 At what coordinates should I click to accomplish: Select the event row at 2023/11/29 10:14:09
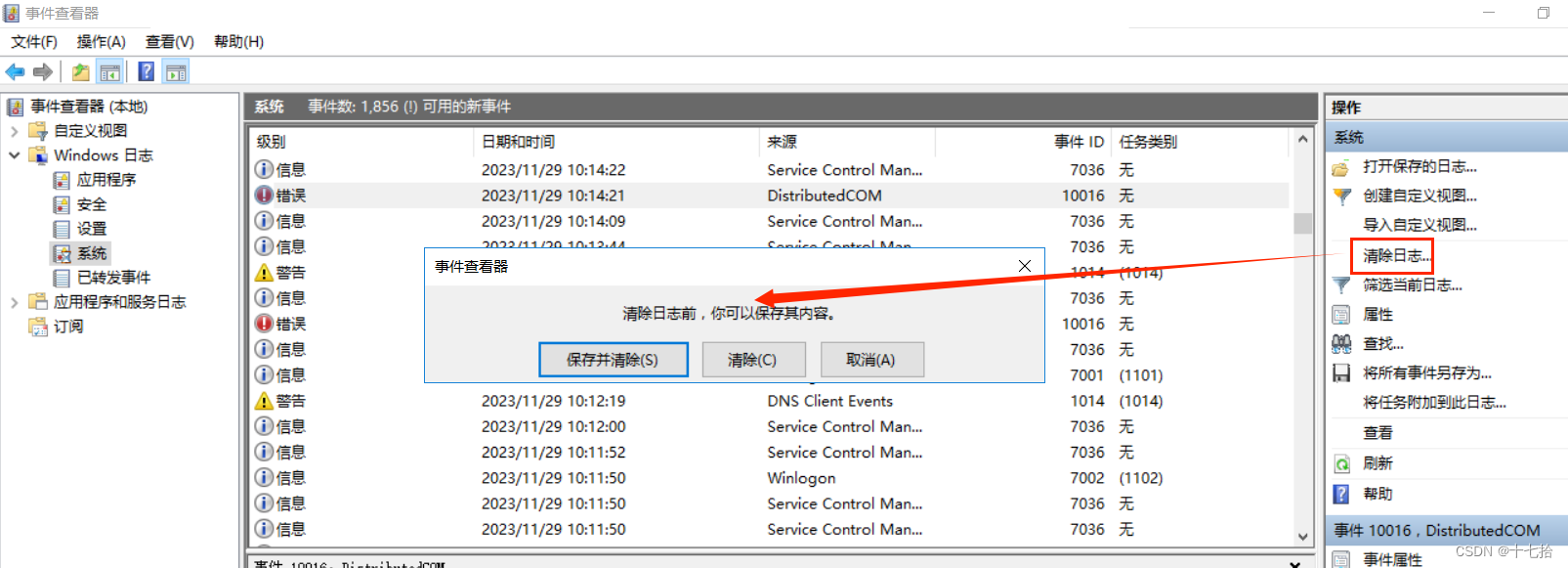click(770, 221)
